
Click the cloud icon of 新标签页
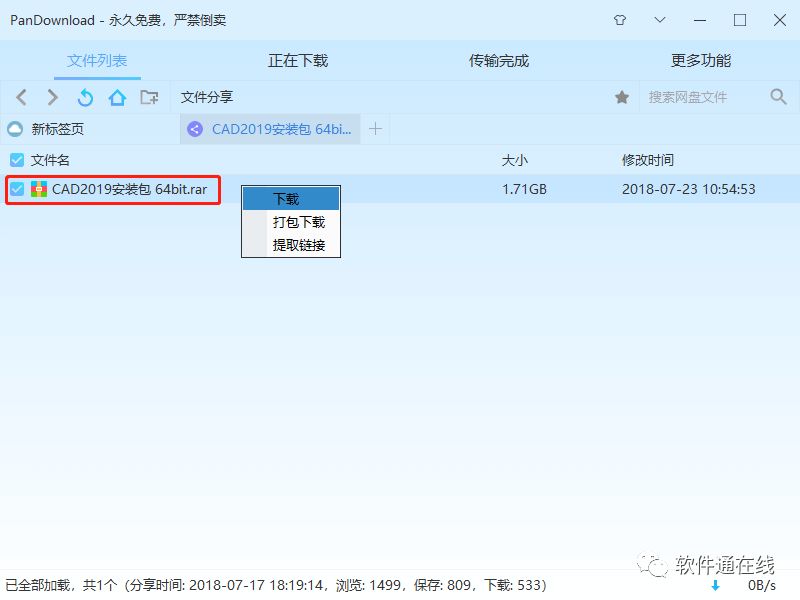(15, 129)
